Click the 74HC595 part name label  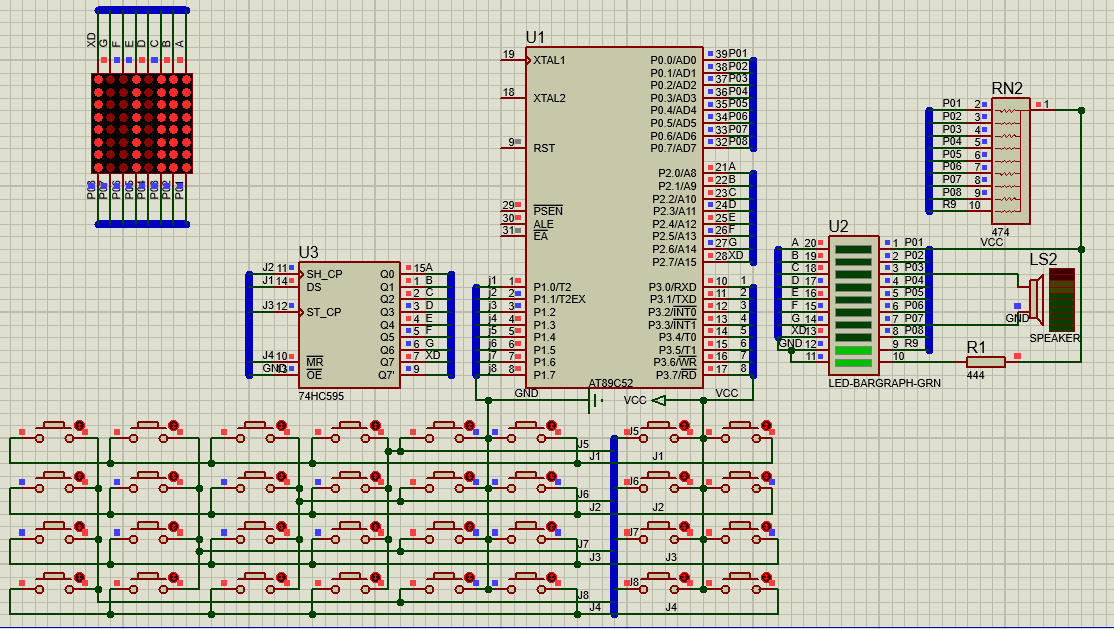[321, 396]
